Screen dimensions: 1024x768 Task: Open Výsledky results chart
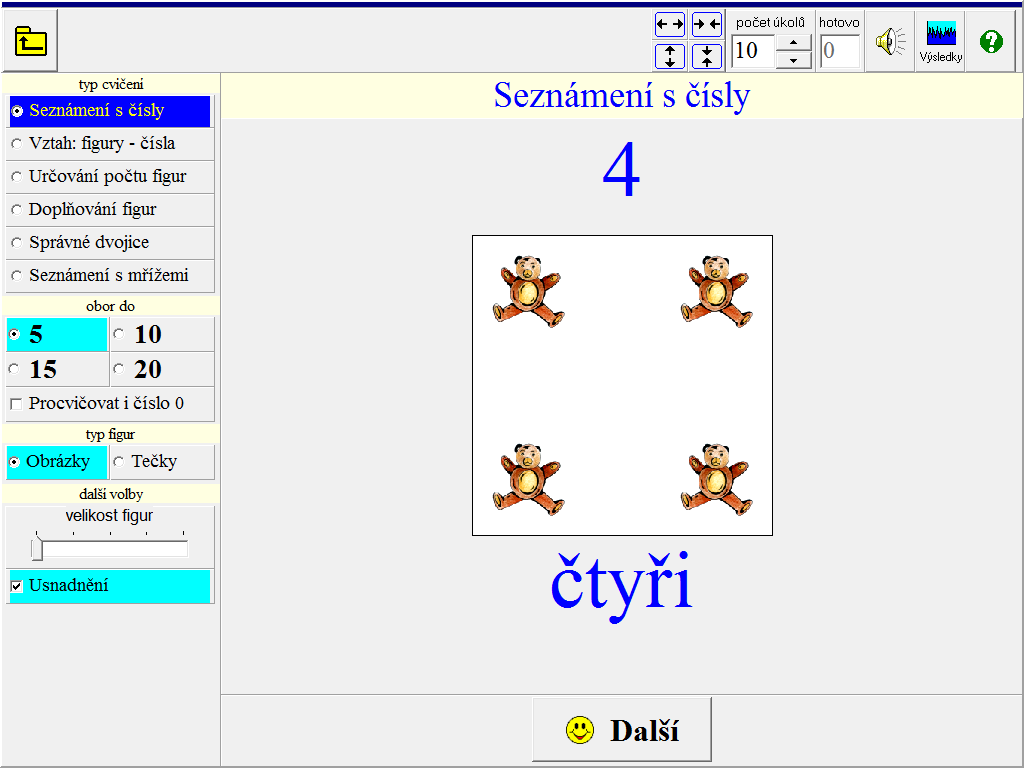[x=940, y=41]
